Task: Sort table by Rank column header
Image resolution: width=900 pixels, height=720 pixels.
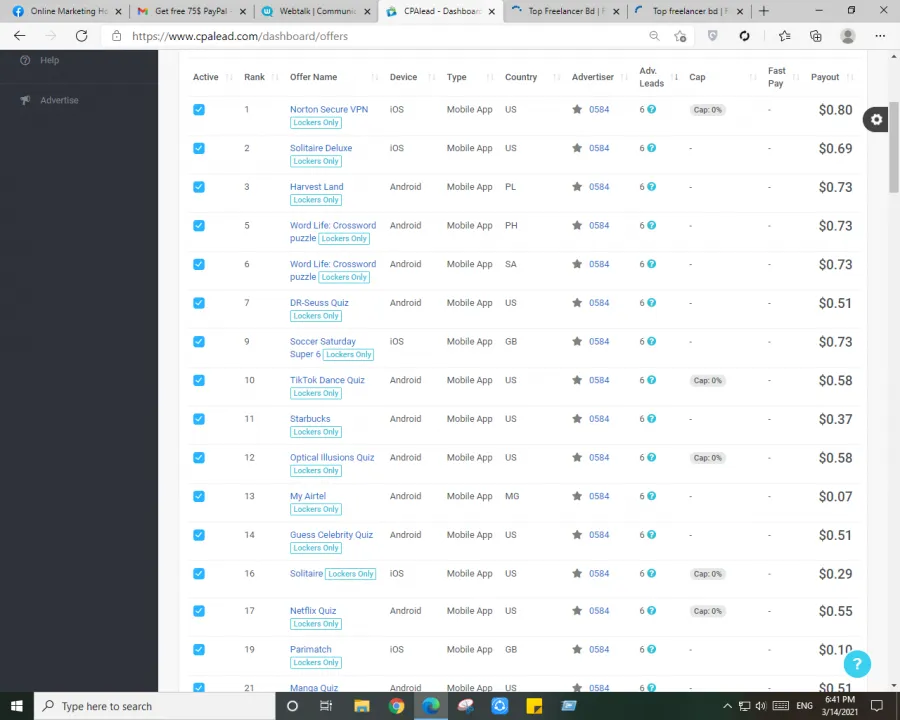Action: 254,77
